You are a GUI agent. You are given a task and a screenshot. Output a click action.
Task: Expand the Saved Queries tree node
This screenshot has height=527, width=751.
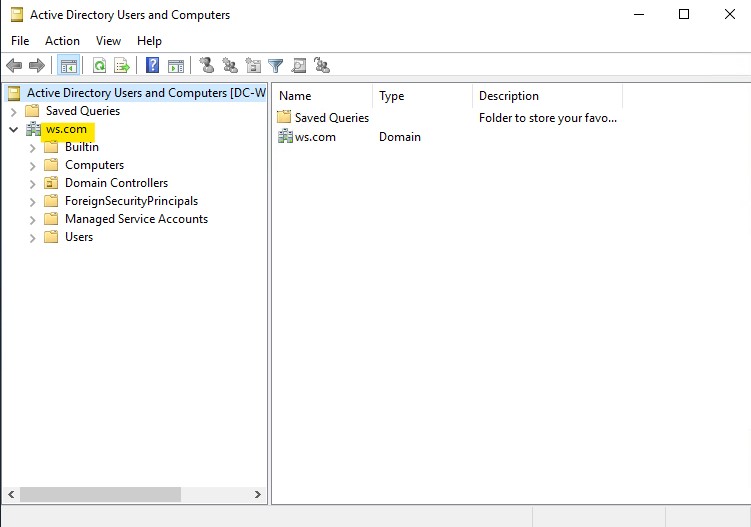pos(13,112)
